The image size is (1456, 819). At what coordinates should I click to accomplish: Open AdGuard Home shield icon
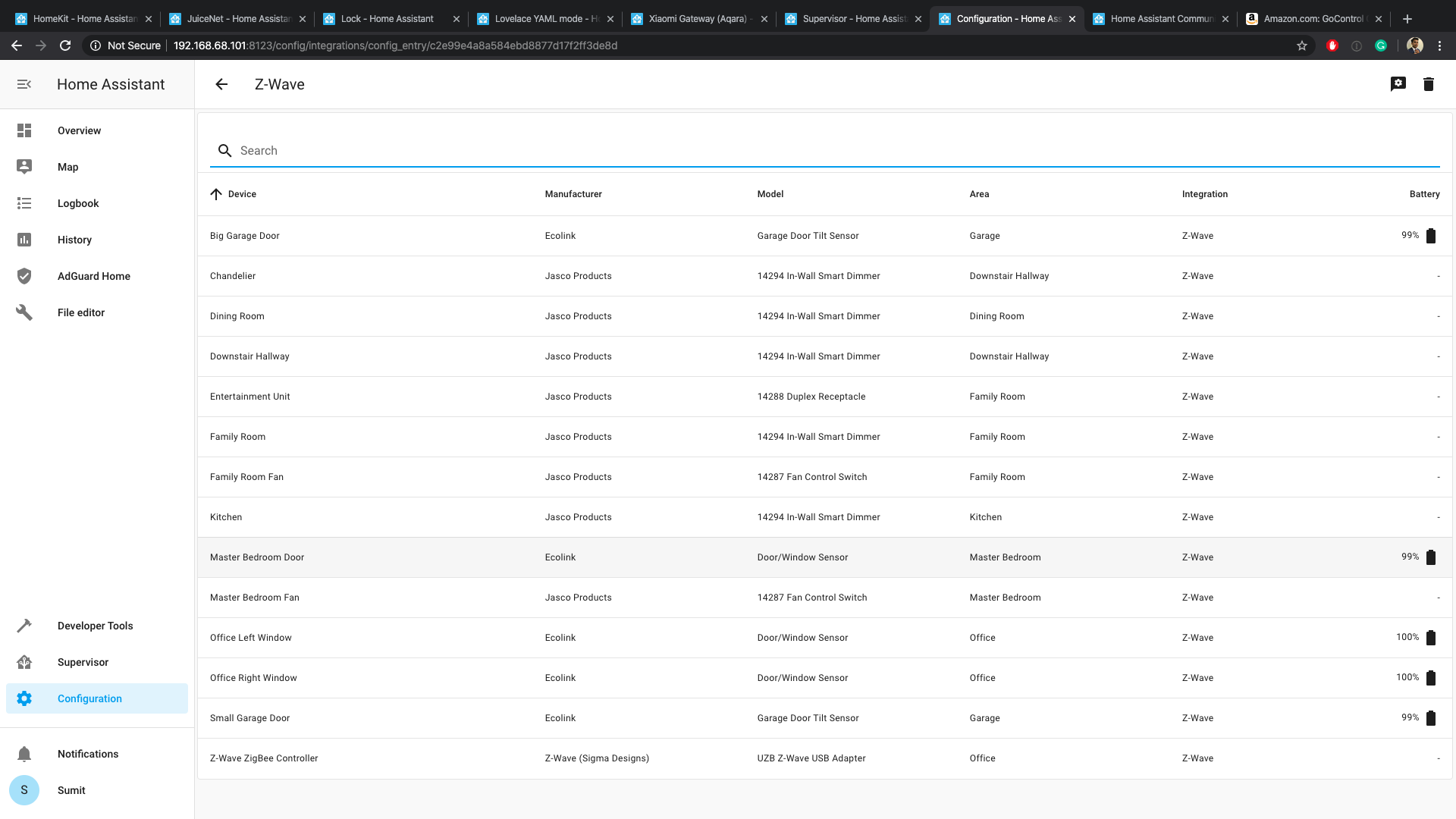(24, 276)
